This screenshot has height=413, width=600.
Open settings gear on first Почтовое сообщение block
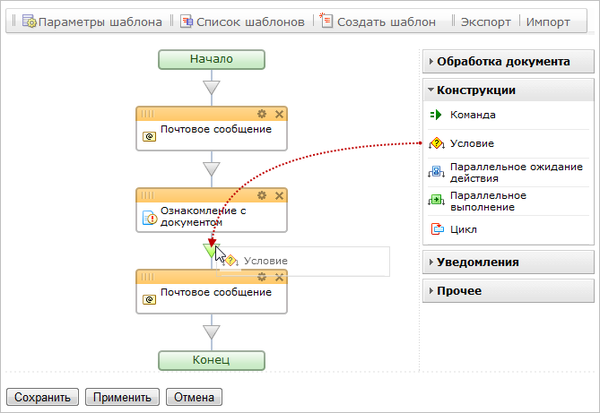[262, 114]
